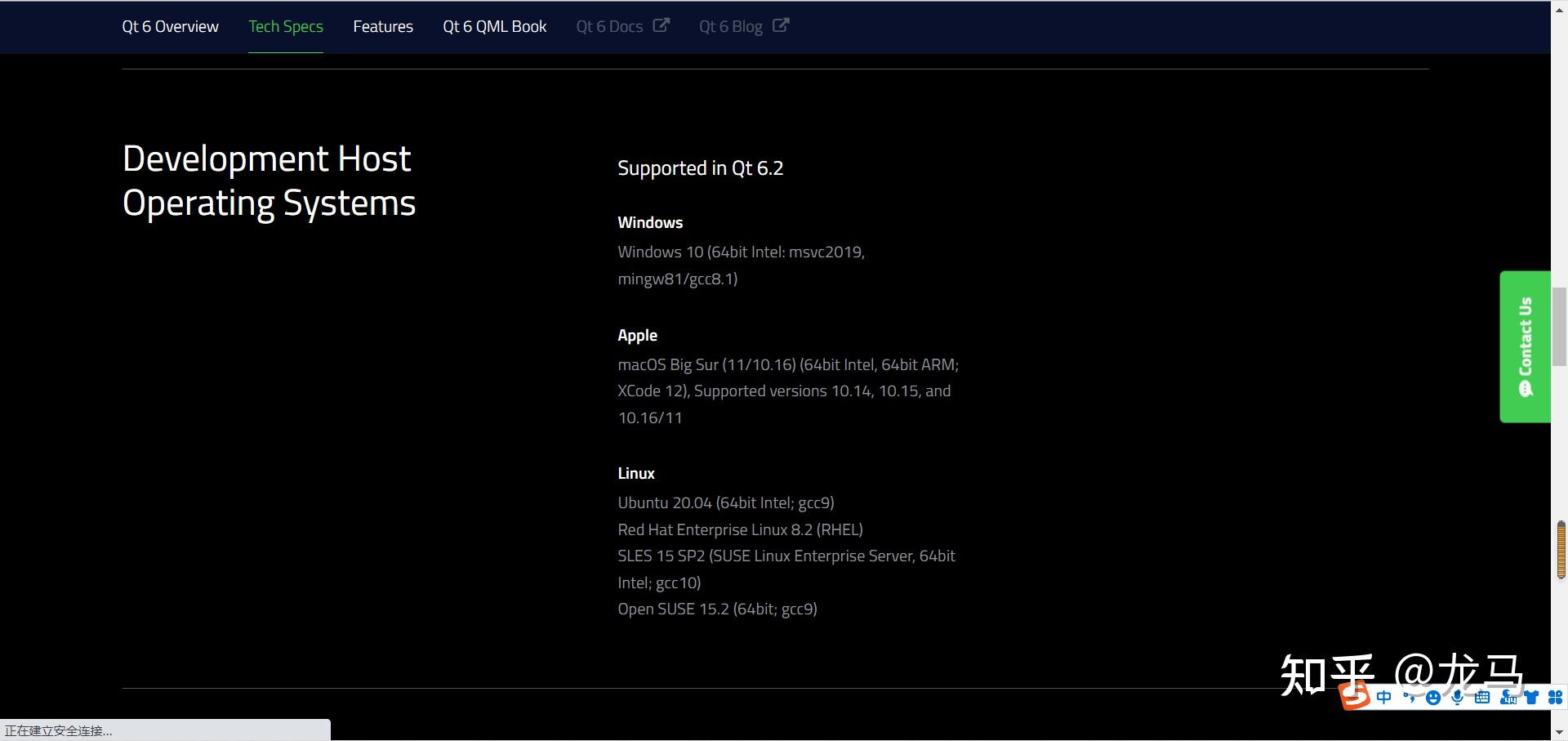Click the scrollbar down arrow
1568x741 pixels.
click(1560, 732)
